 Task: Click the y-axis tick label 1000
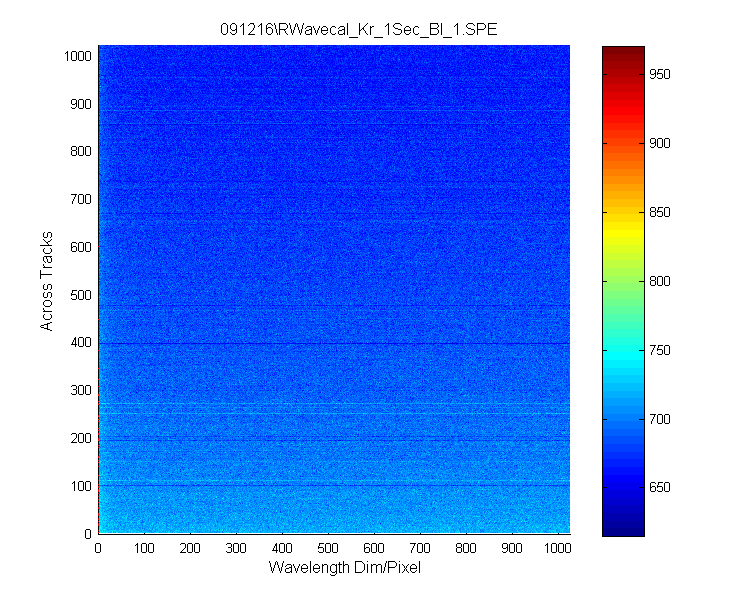(x=77, y=56)
